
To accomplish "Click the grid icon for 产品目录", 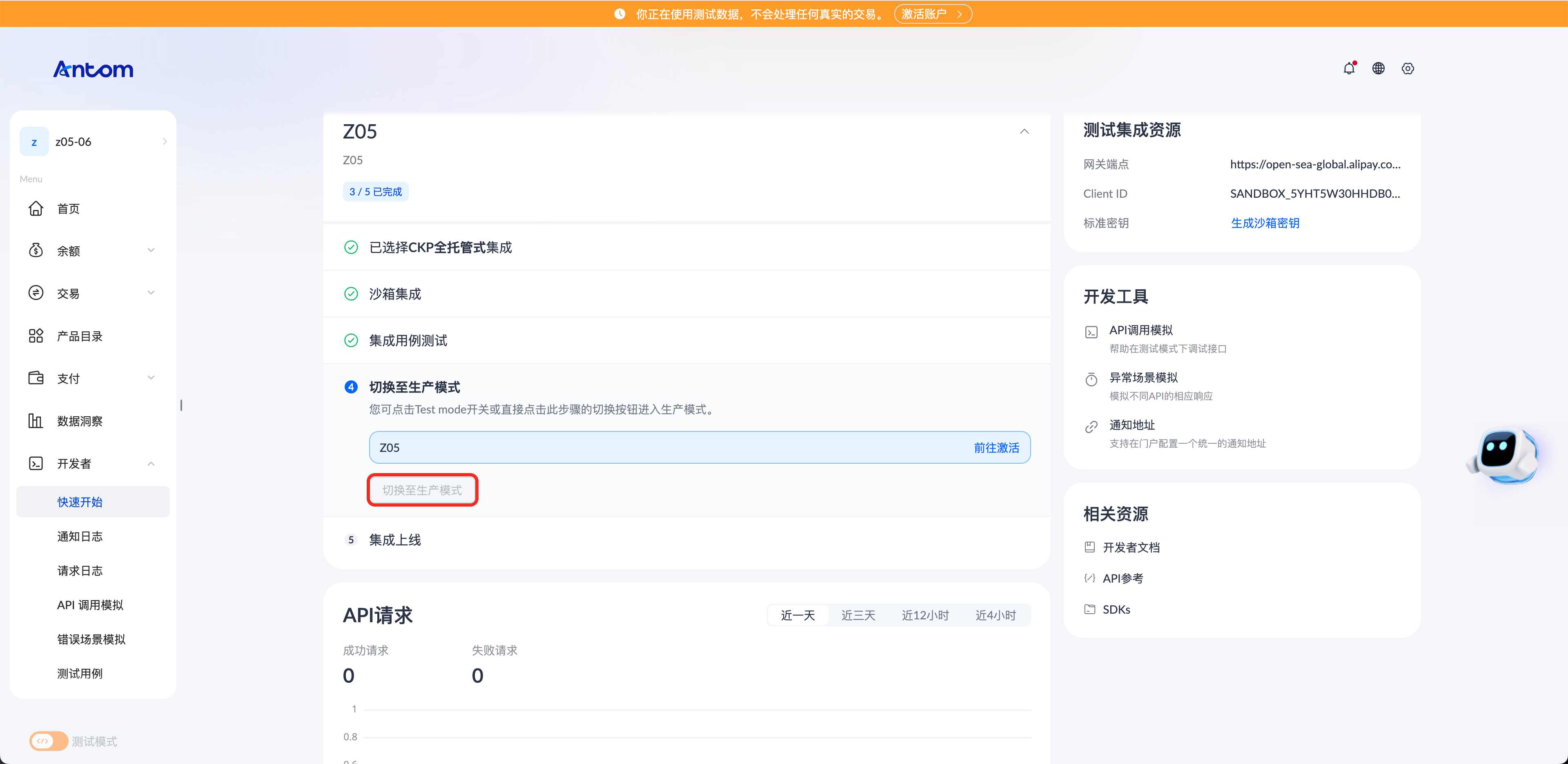I will click(x=36, y=336).
